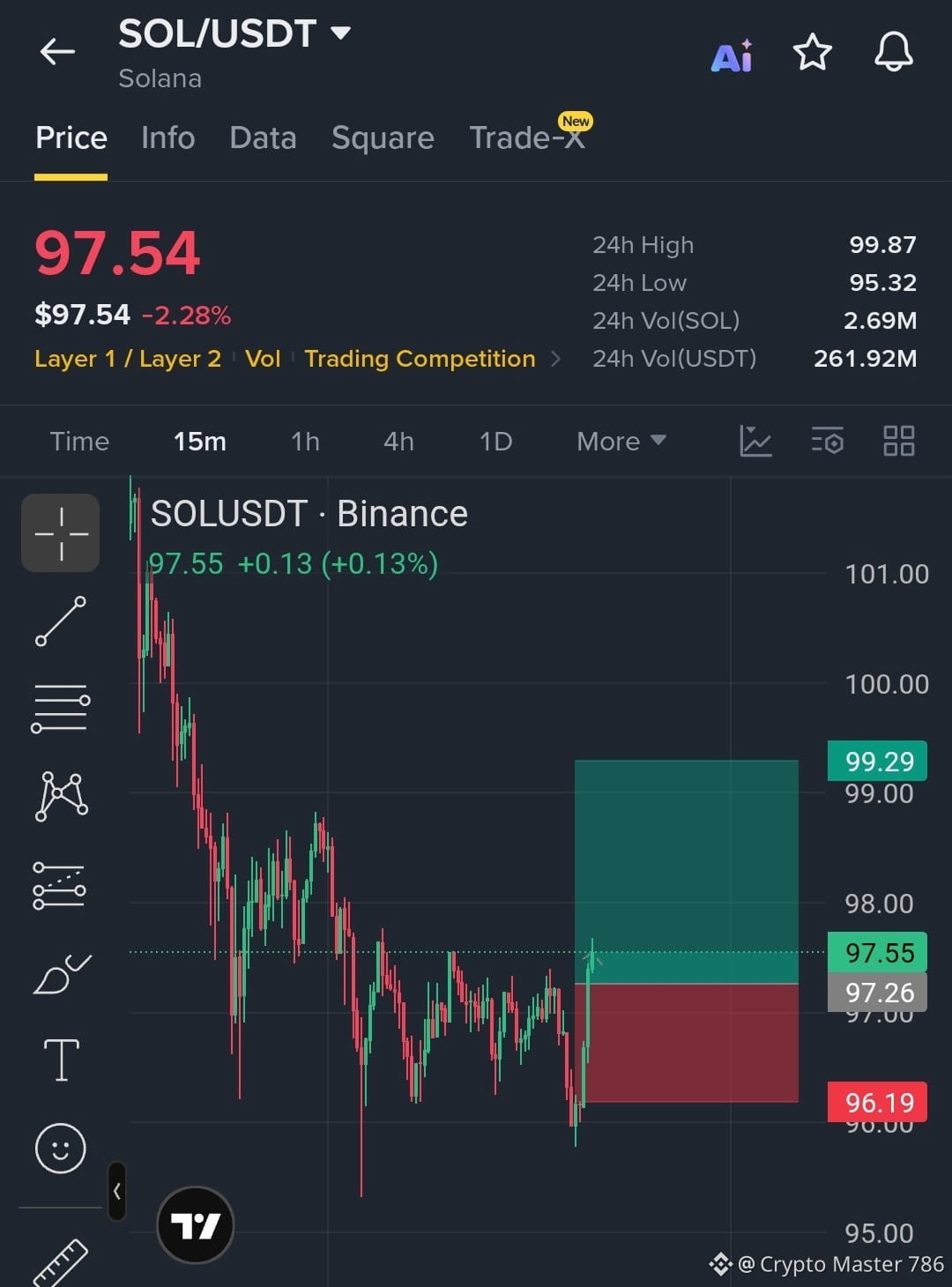Select the horizontal lines Fibonacci tool
The image size is (952, 1287).
pos(61,708)
